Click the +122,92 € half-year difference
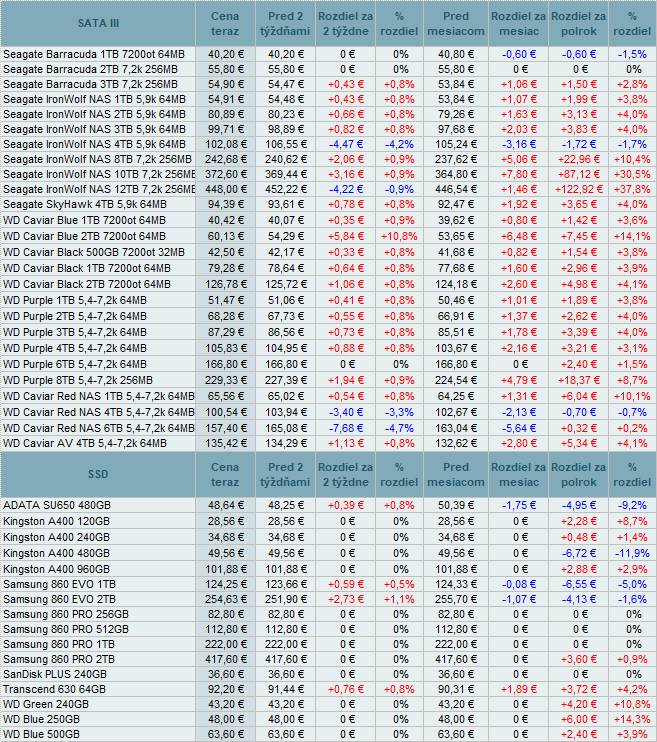657x742 pixels. coord(579,190)
